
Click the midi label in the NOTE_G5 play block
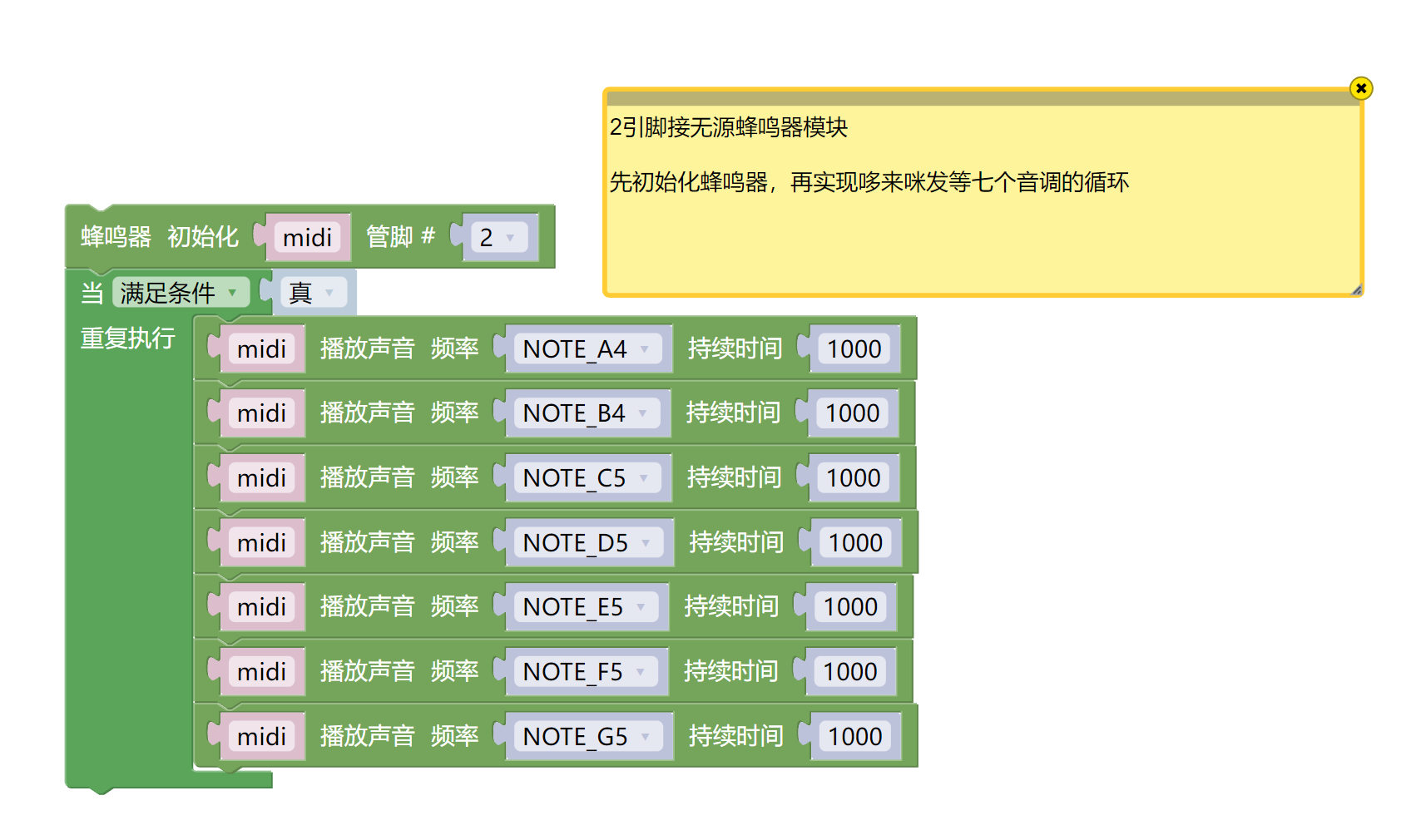pos(262,736)
